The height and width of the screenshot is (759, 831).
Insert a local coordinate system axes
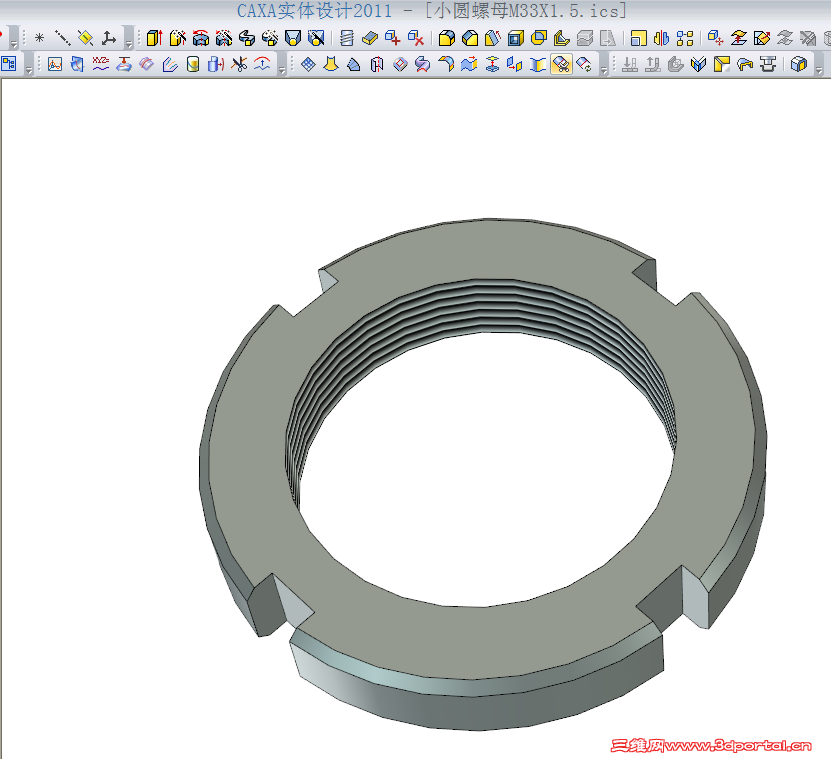109,38
